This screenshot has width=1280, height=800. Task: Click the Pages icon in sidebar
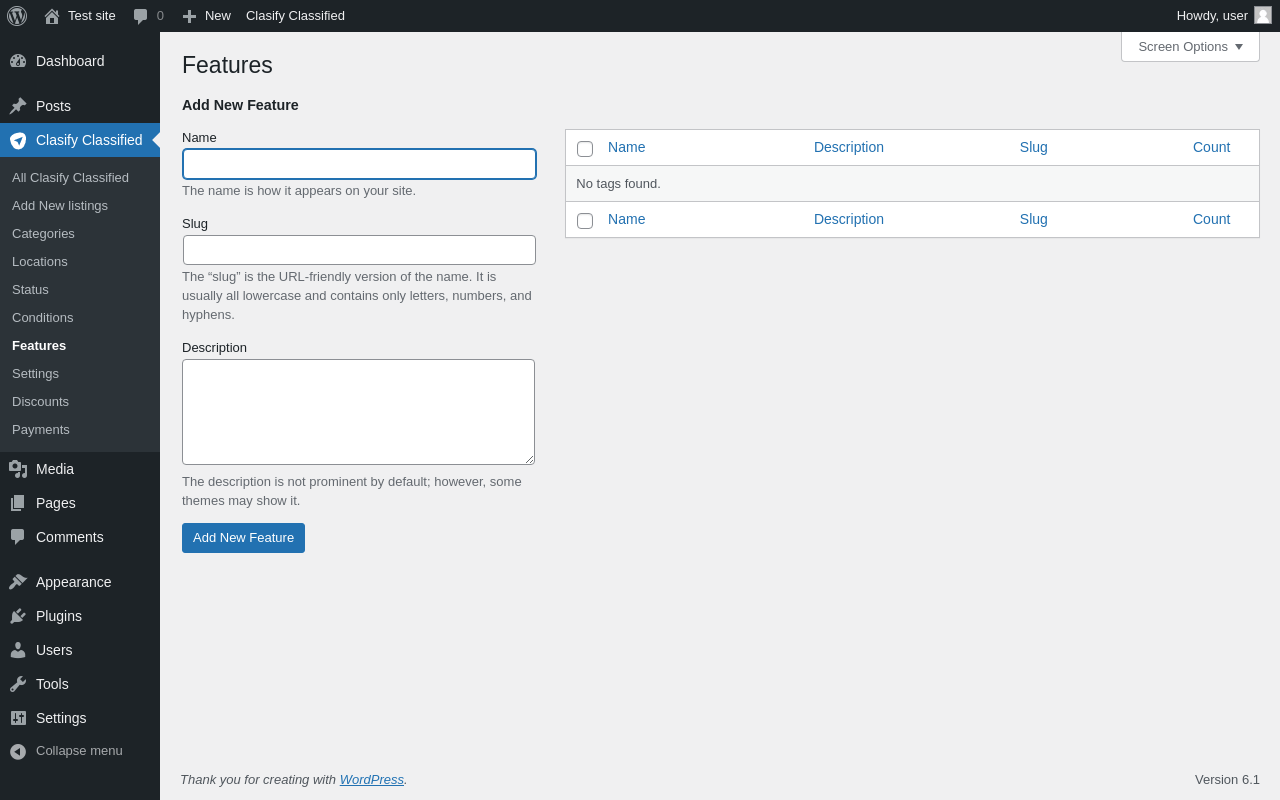pos(18,503)
